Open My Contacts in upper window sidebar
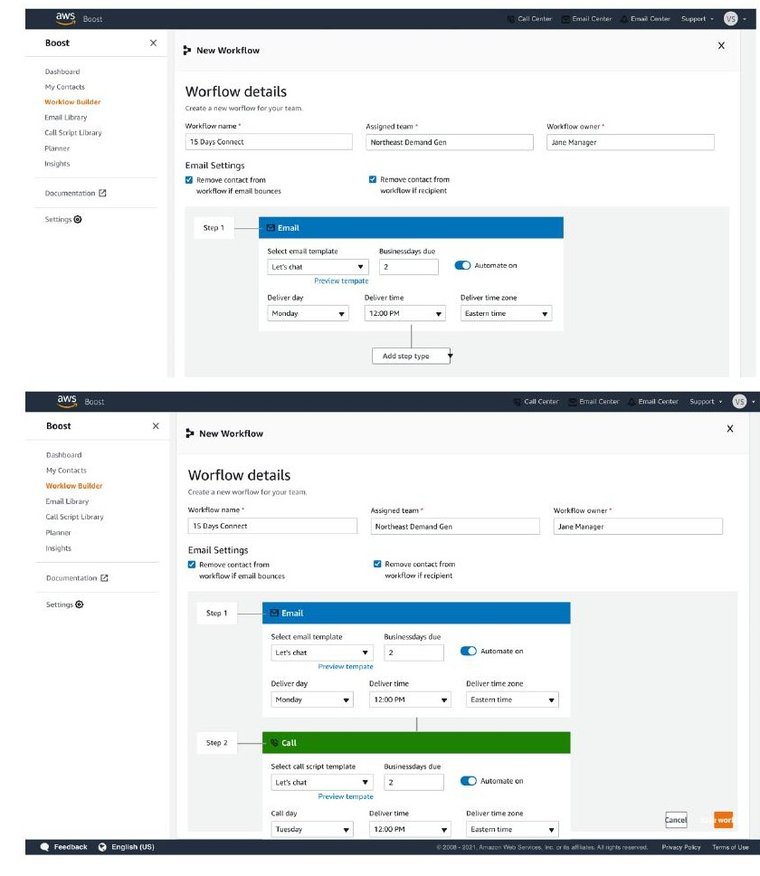 (65, 87)
